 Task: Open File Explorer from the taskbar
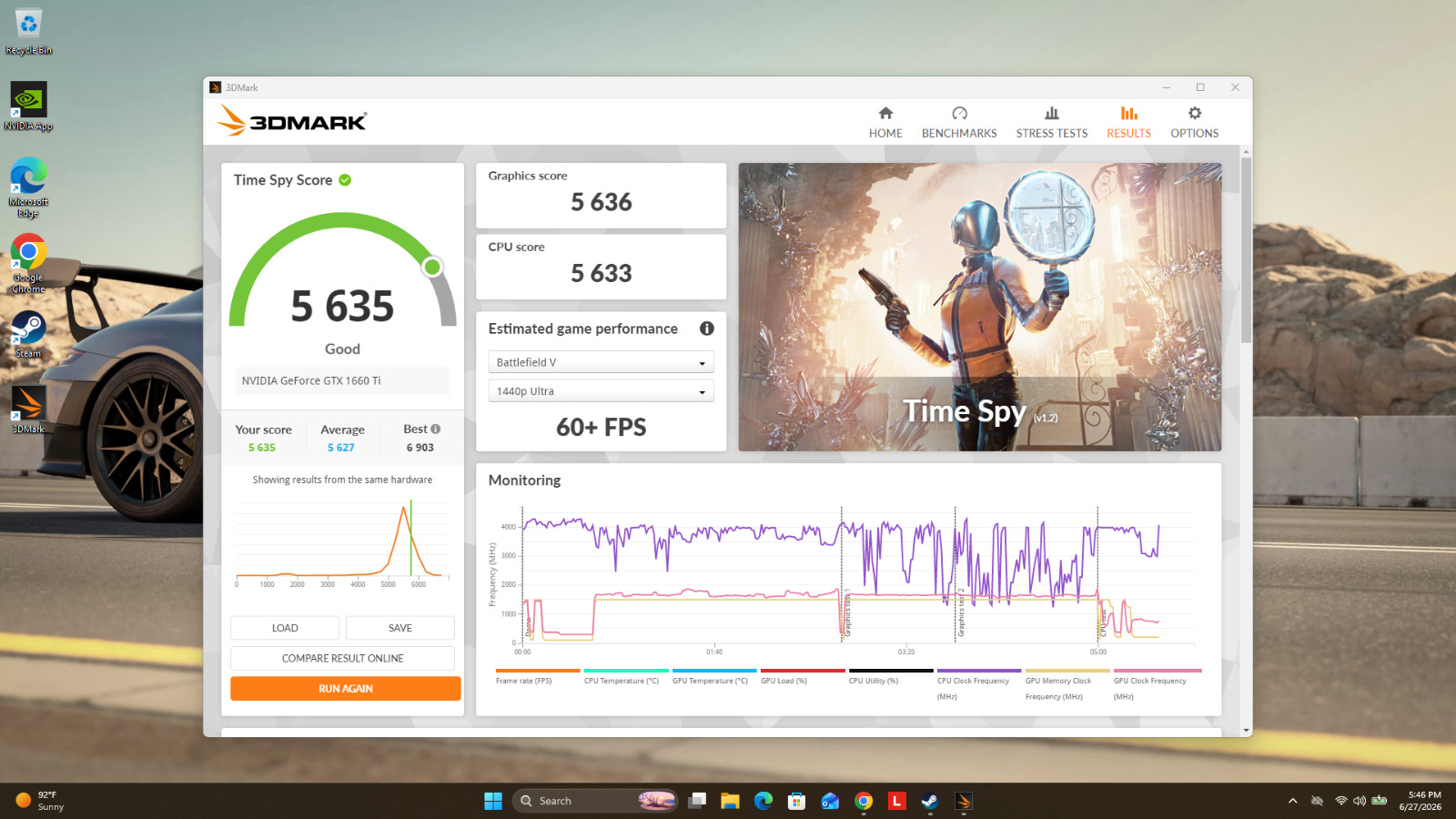click(x=730, y=801)
